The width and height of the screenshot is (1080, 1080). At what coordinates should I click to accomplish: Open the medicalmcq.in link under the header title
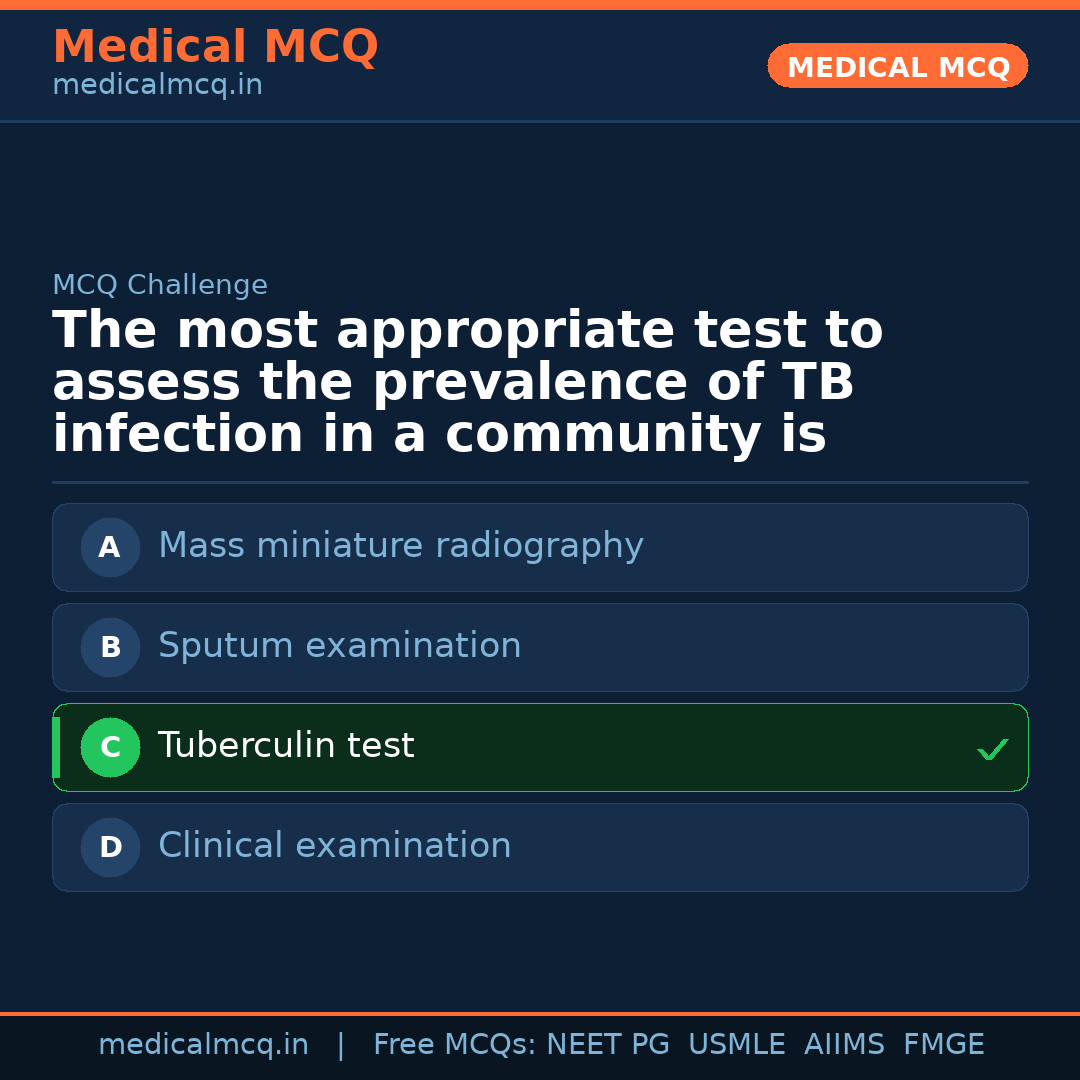157,86
